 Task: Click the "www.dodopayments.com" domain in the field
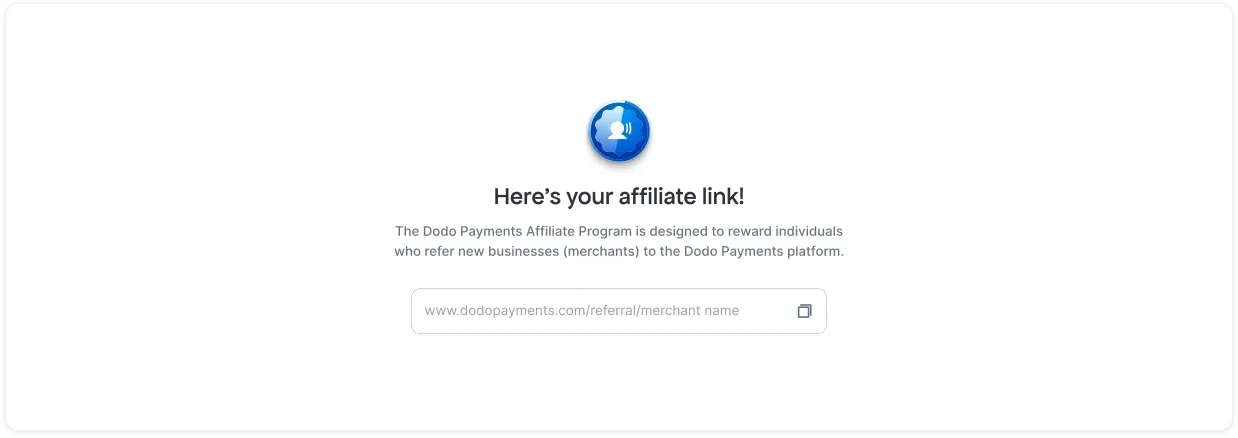[502, 311]
